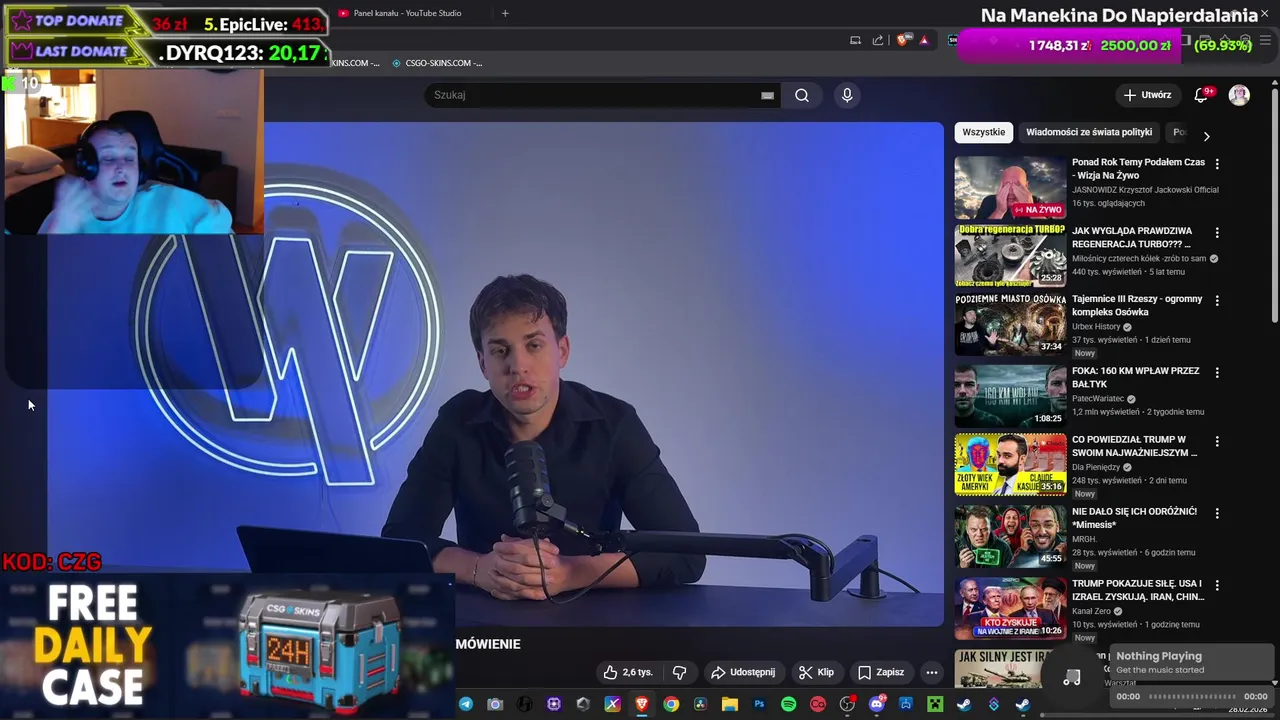The image size is (1280, 720).
Task: Open Spotify from the taskbar
Action: pyautogui.click(x=788, y=704)
